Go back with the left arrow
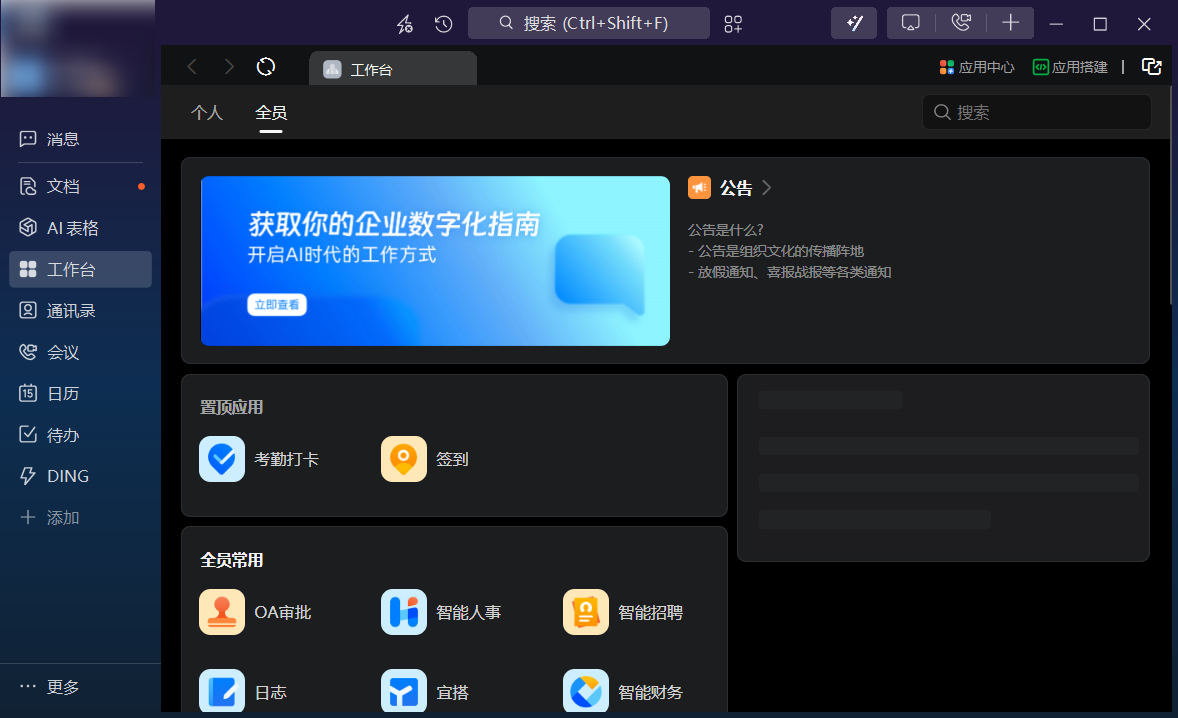The width and height of the screenshot is (1178, 718). pyautogui.click(x=192, y=67)
